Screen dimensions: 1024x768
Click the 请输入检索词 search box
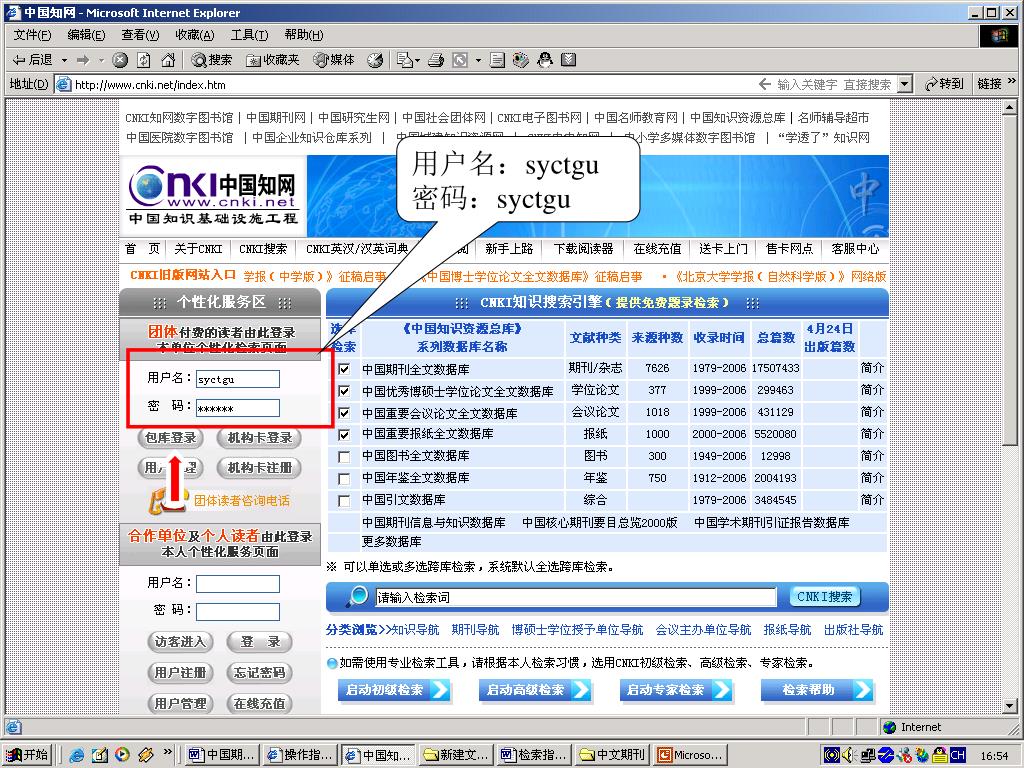point(575,597)
